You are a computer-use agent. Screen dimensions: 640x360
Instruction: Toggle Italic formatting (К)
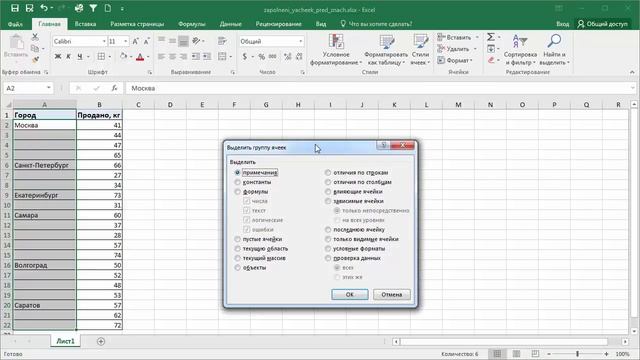click(x=69, y=56)
